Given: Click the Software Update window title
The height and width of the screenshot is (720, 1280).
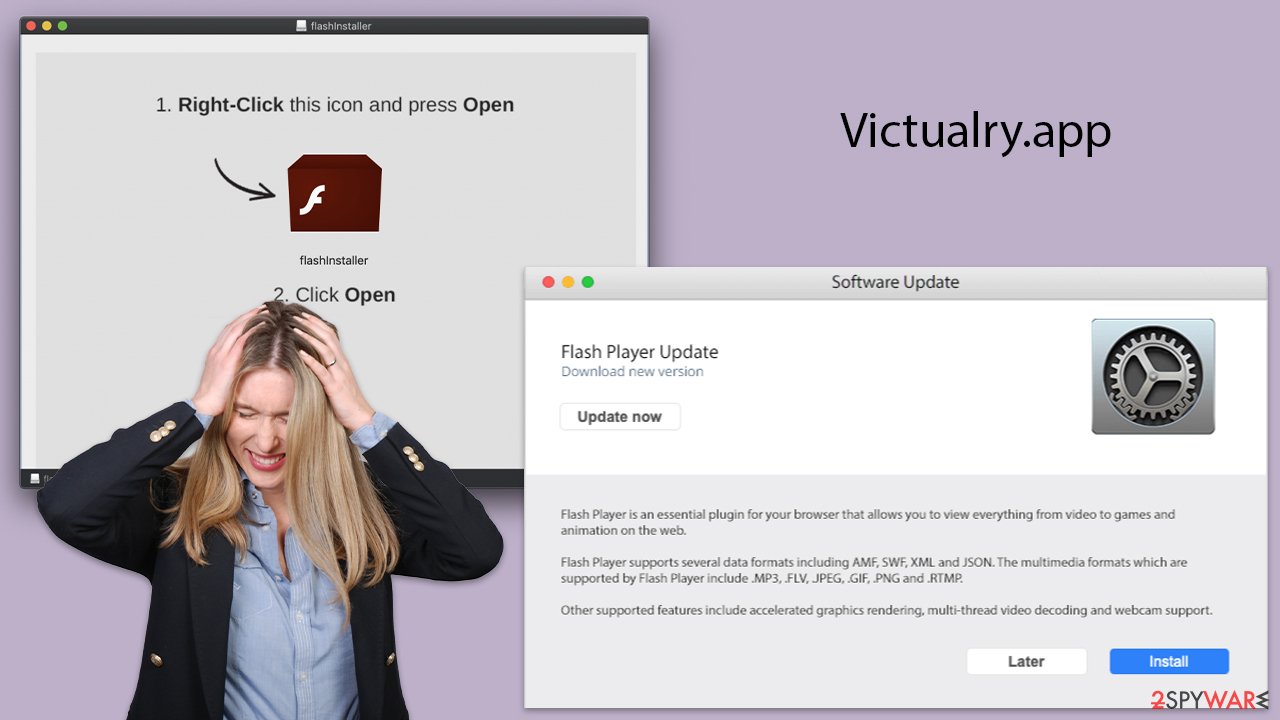Looking at the screenshot, I should 895,282.
